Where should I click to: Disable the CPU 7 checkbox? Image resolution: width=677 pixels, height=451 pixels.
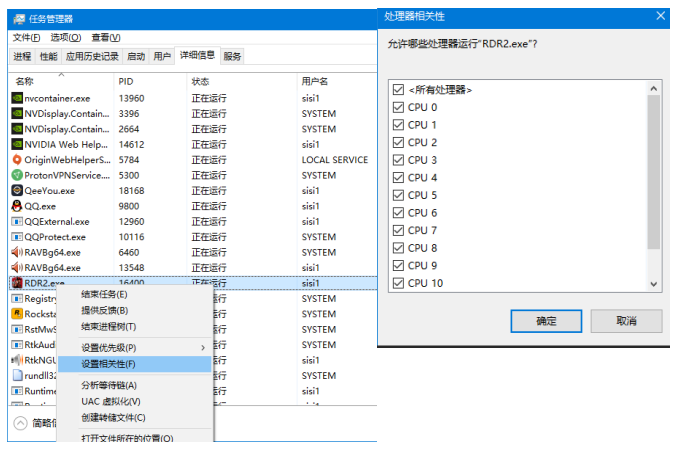click(x=399, y=231)
